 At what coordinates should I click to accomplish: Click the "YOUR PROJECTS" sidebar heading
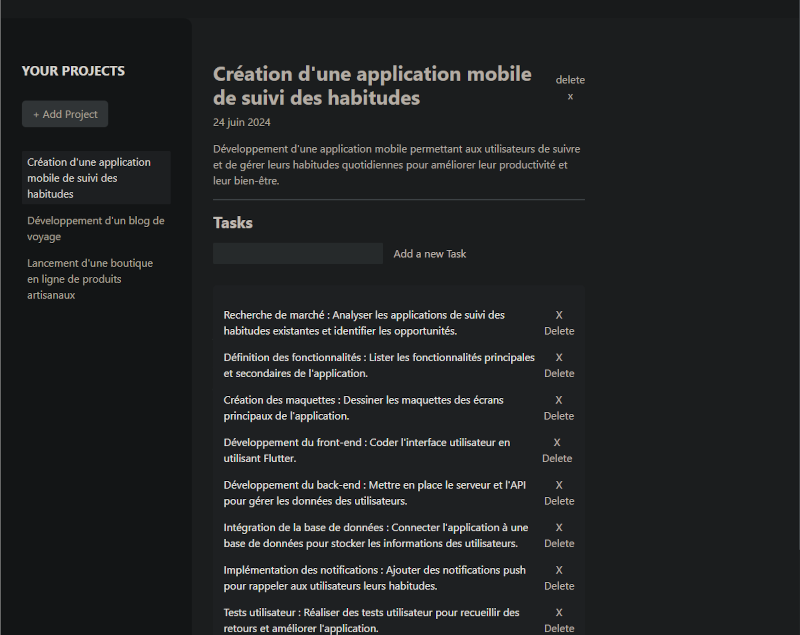[73, 71]
